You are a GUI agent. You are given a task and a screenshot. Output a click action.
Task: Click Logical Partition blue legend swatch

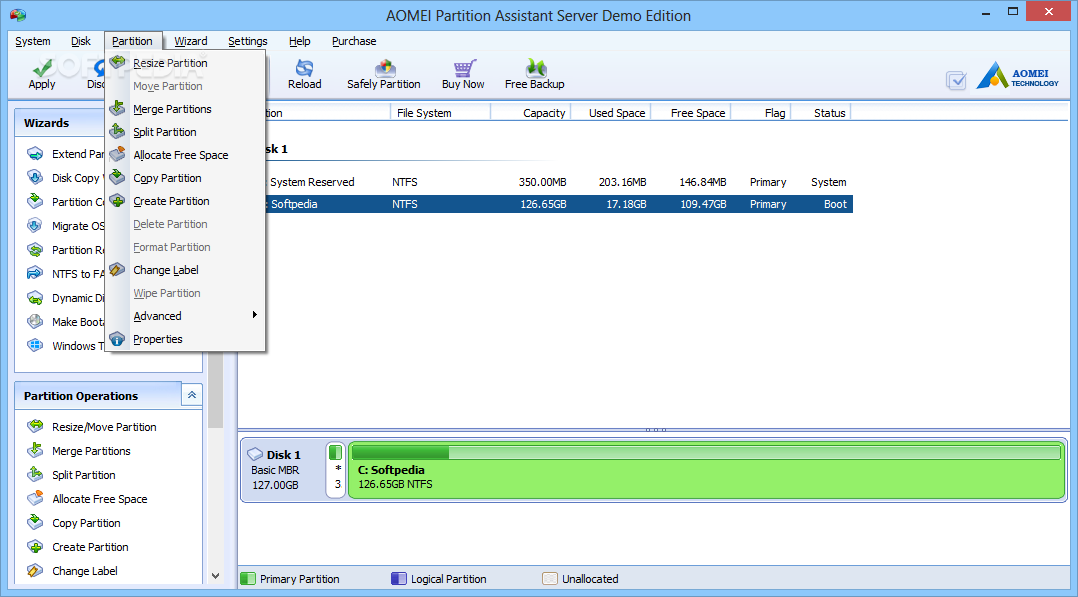[399, 578]
